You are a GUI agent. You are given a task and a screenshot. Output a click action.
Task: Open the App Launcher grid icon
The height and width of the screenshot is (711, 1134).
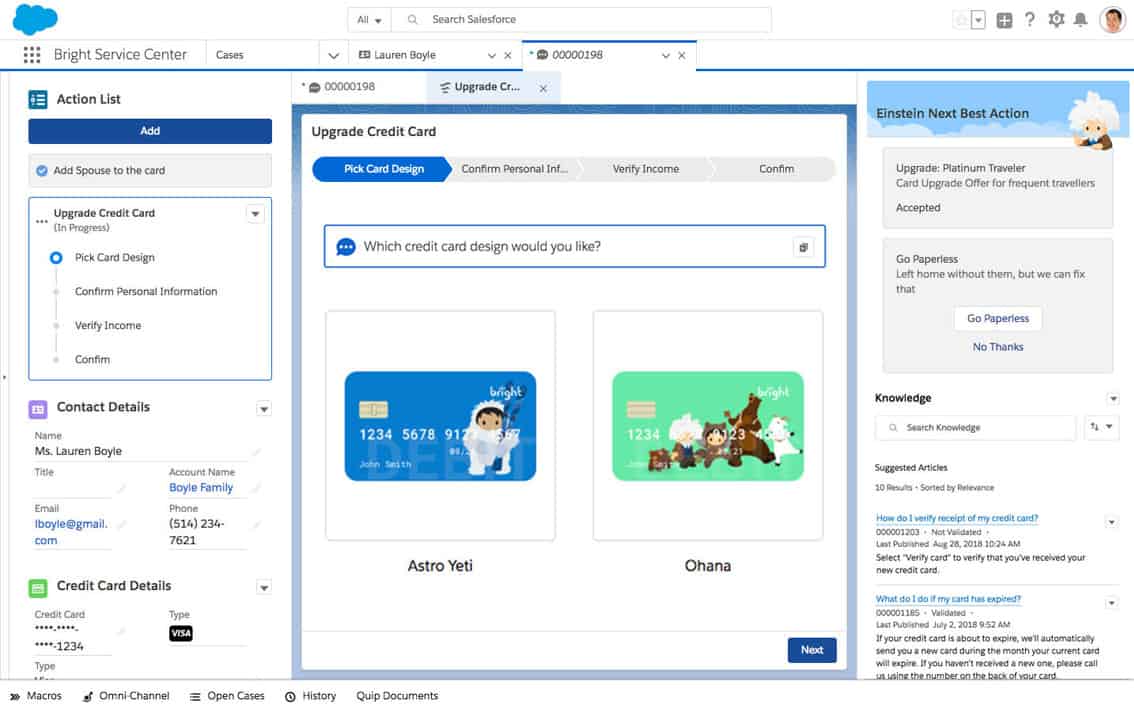click(32, 55)
